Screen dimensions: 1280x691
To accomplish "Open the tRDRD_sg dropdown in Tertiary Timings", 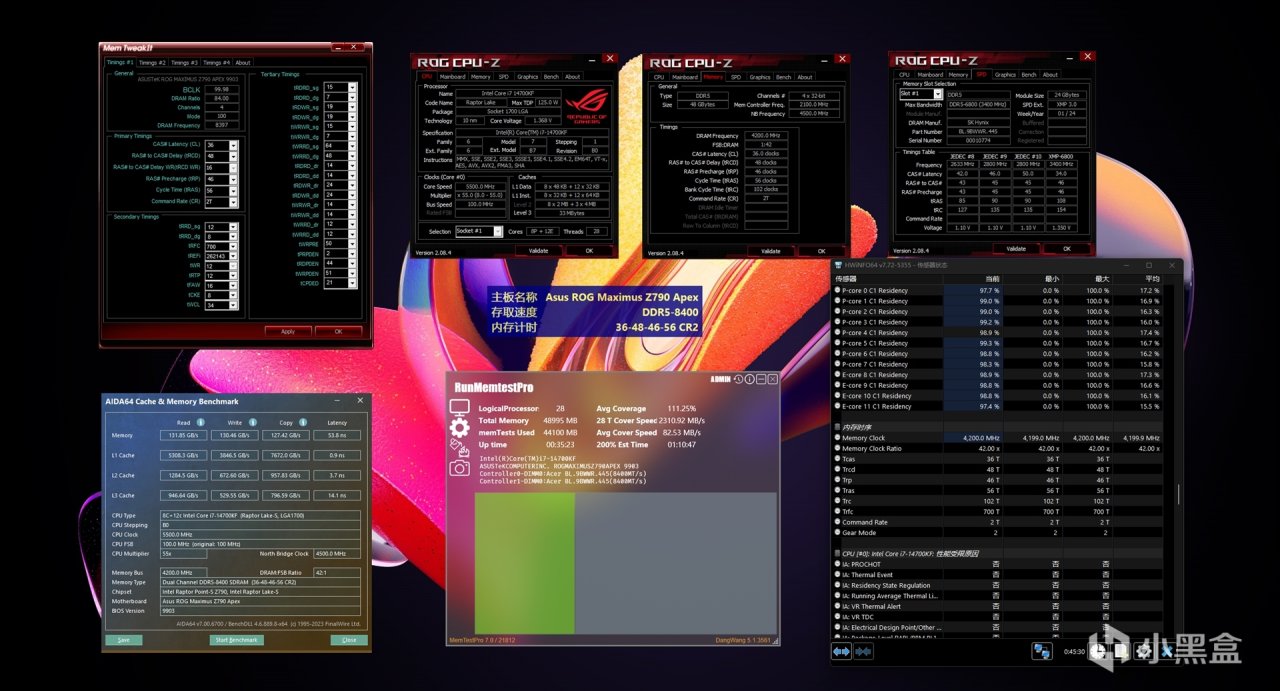I will pos(354,88).
